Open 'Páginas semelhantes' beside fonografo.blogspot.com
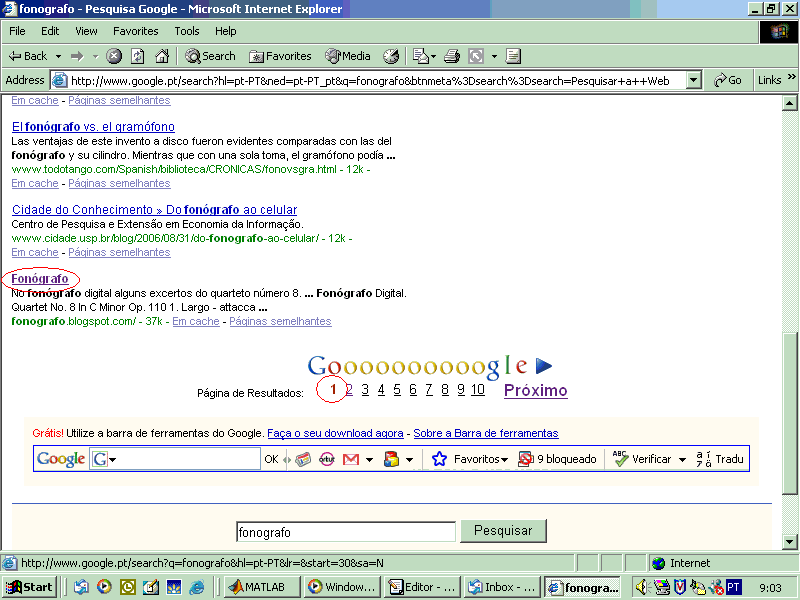Screen dimensions: 800x600 280,321
